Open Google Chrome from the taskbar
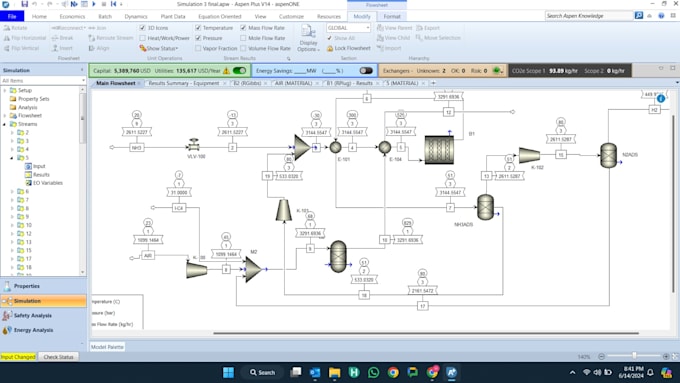 pos(393,372)
